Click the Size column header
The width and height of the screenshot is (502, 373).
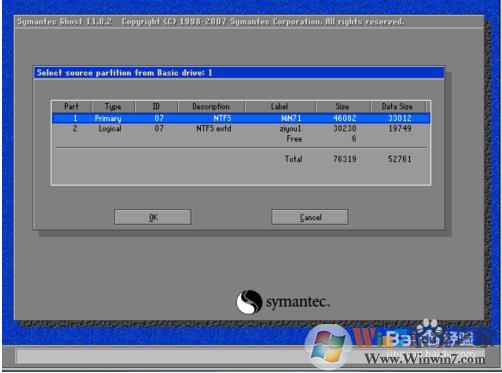[x=342, y=107]
